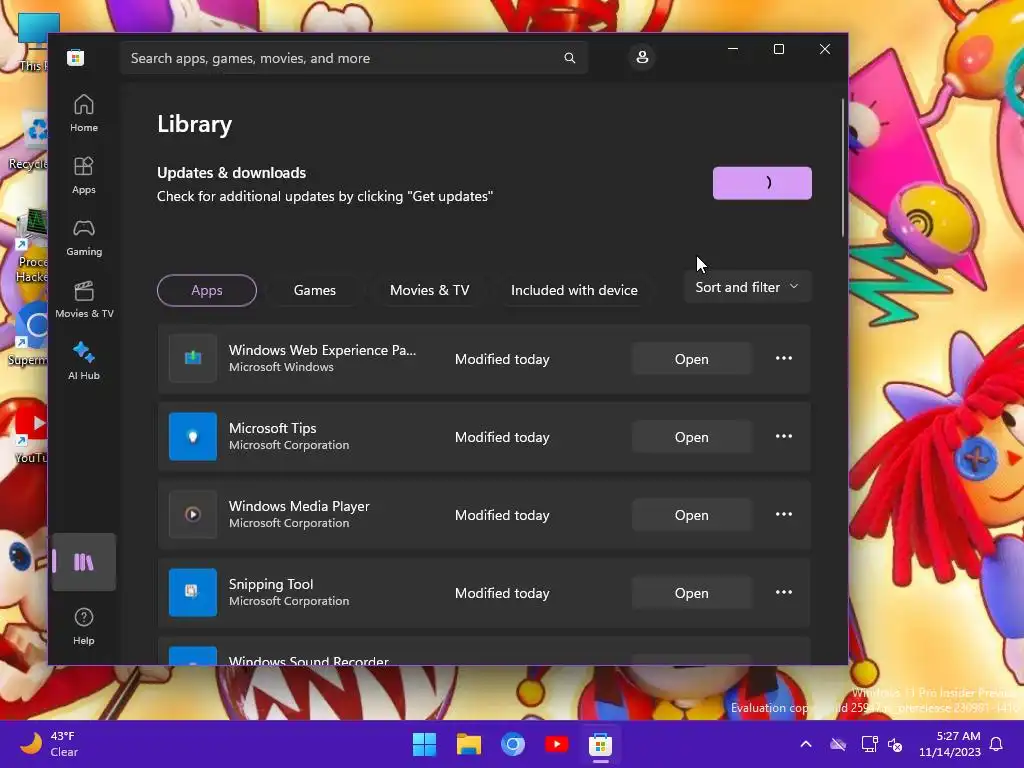
Task: Select the Library icon in sidebar
Action: (x=84, y=562)
